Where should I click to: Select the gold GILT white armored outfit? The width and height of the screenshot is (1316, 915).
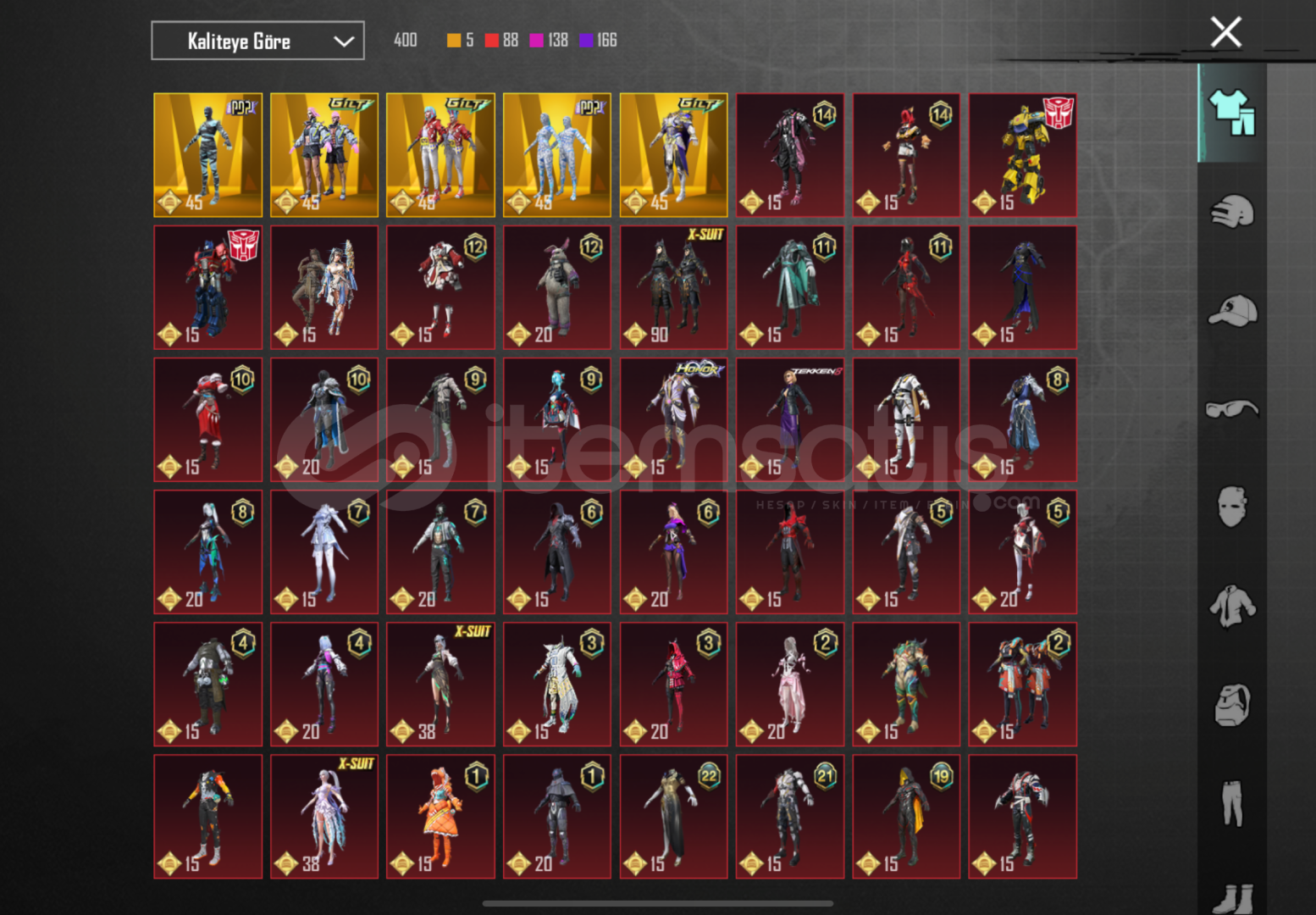coord(673,155)
